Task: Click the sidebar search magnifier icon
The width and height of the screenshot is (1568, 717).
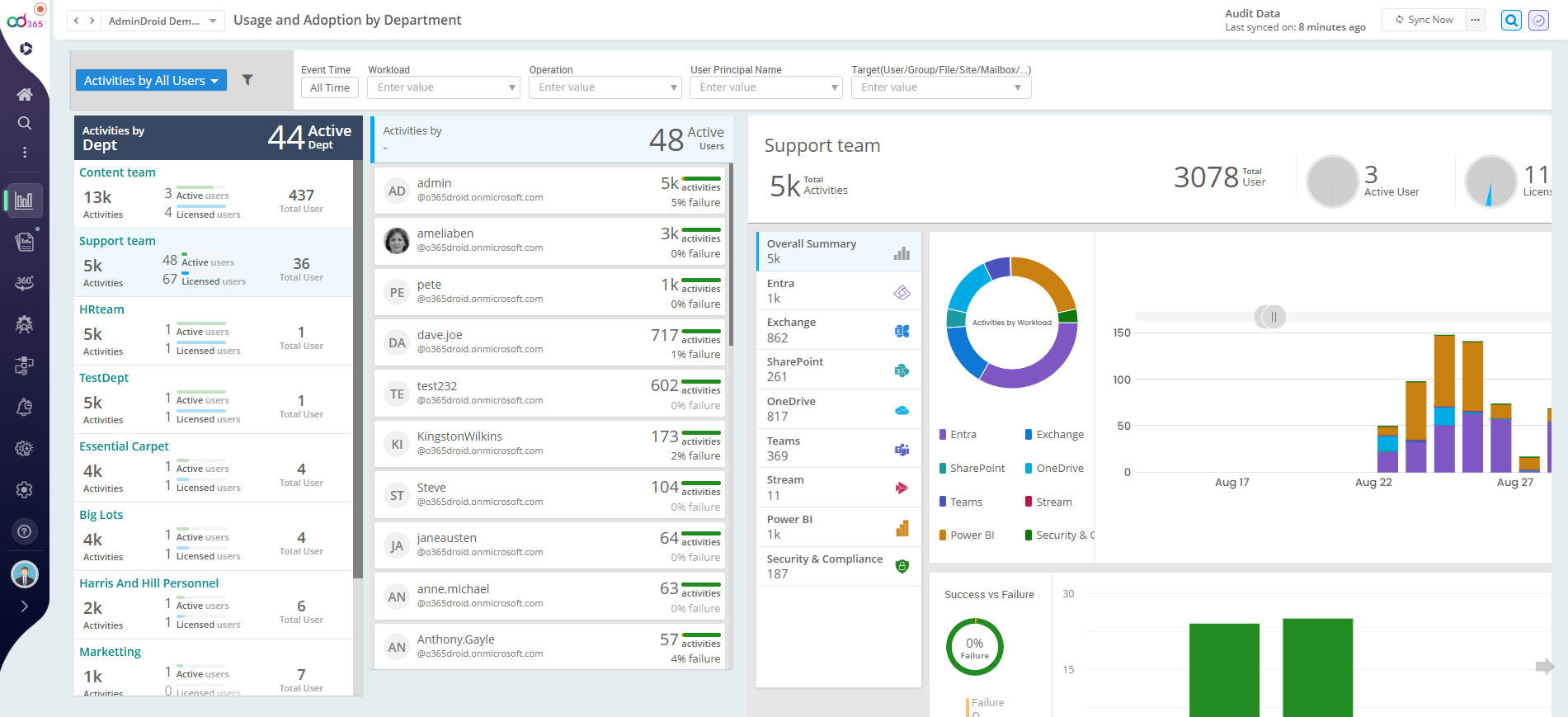Action: [x=25, y=123]
